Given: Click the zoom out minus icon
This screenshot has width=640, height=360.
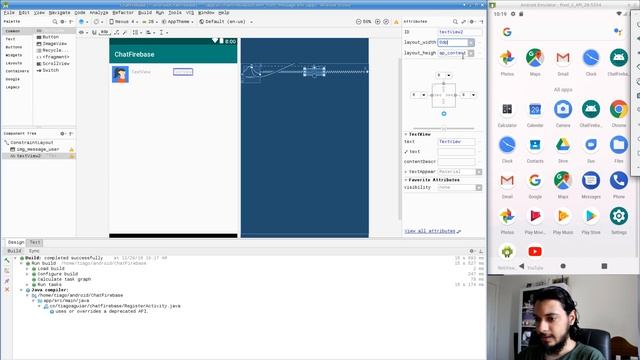Looking at the screenshot, I should coord(358,21).
